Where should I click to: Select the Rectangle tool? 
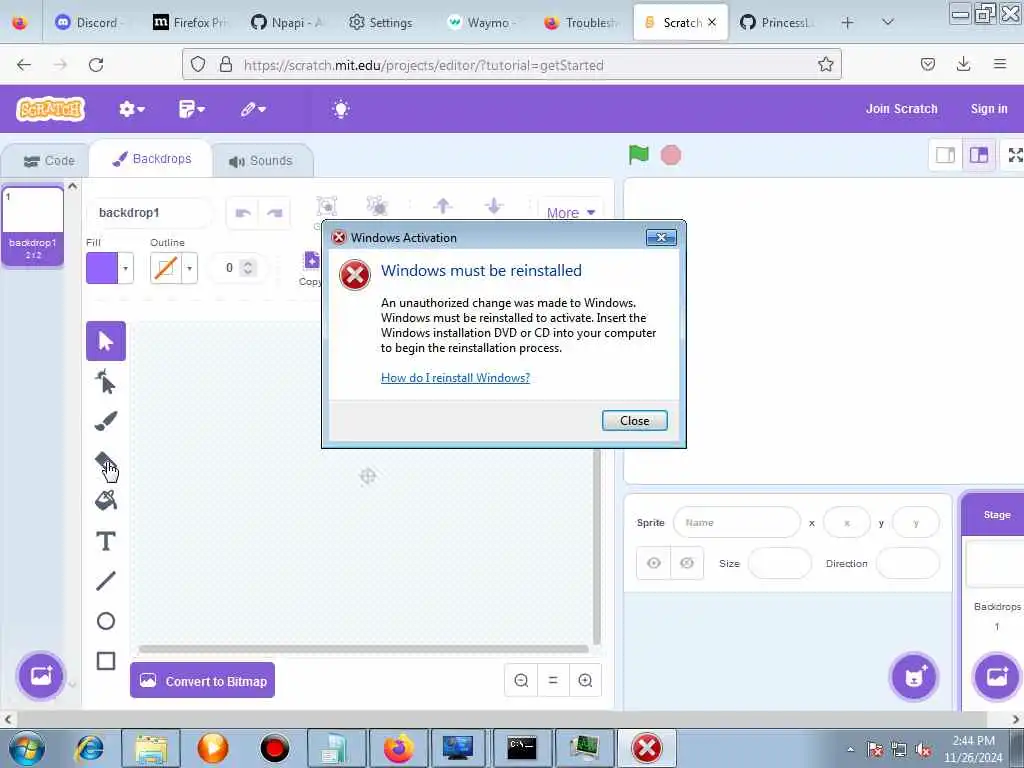pos(106,661)
